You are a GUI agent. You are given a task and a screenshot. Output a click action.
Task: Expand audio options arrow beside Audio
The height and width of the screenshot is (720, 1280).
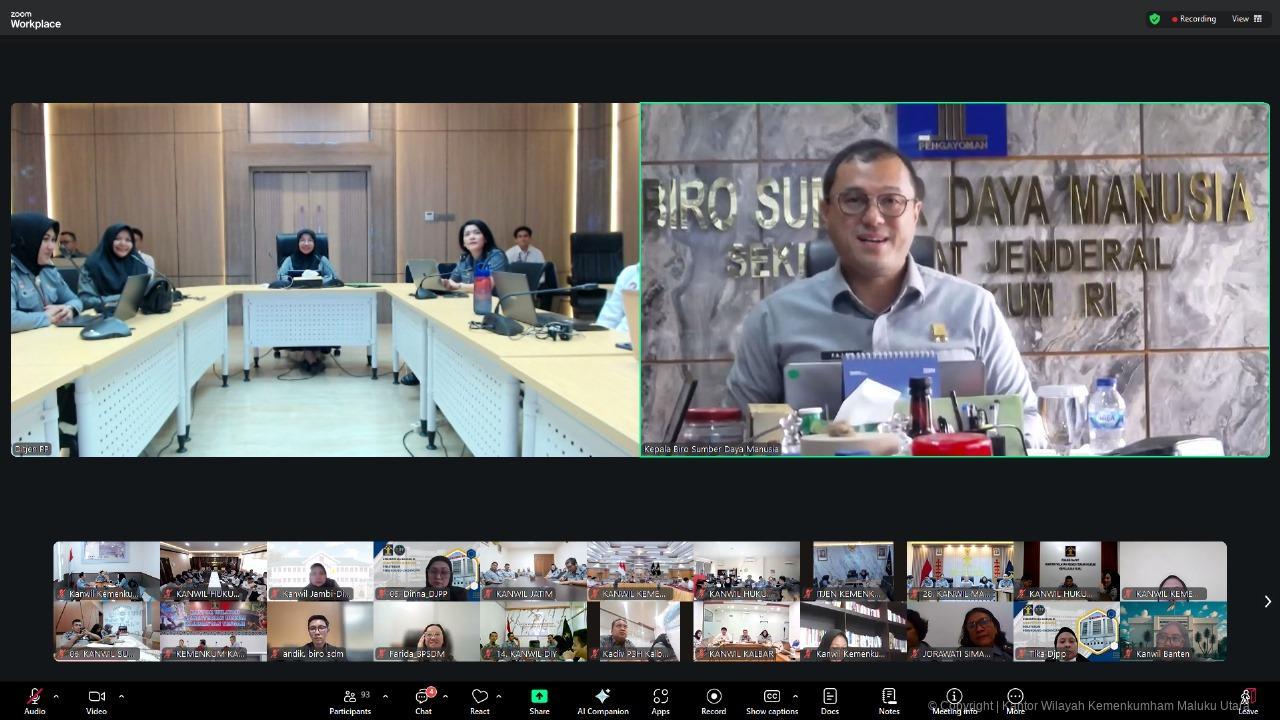[56, 696]
